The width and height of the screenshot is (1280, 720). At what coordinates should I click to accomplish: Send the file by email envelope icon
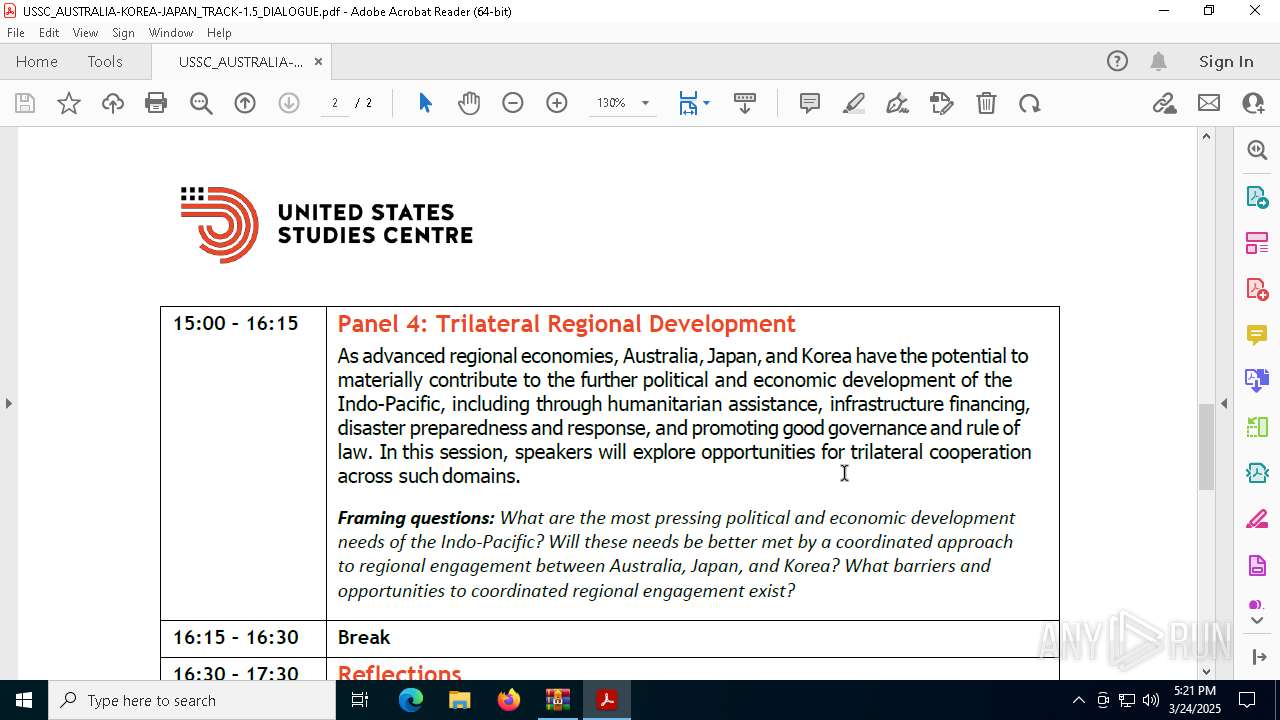(x=1209, y=103)
